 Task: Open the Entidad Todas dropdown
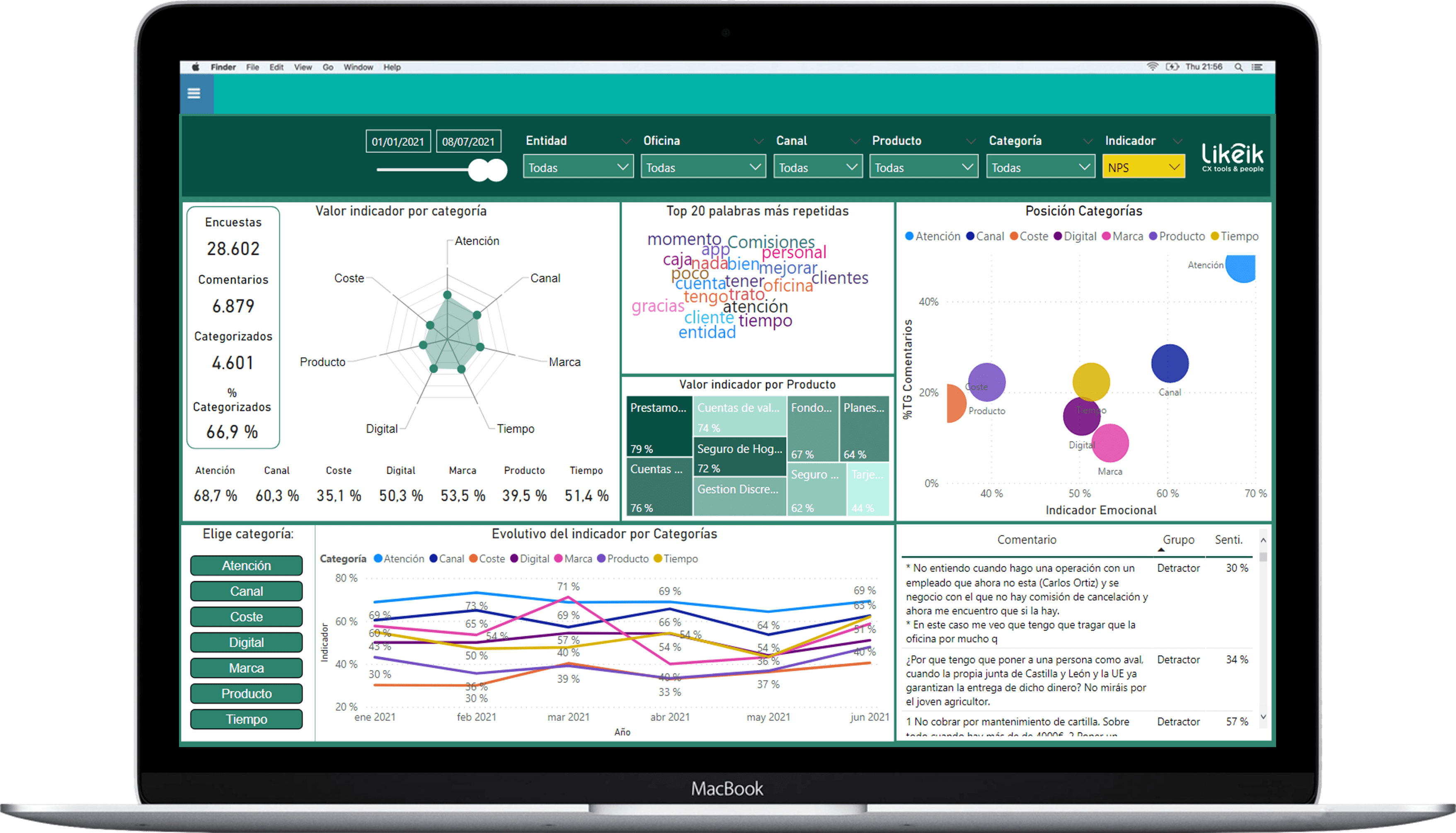coord(579,167)
